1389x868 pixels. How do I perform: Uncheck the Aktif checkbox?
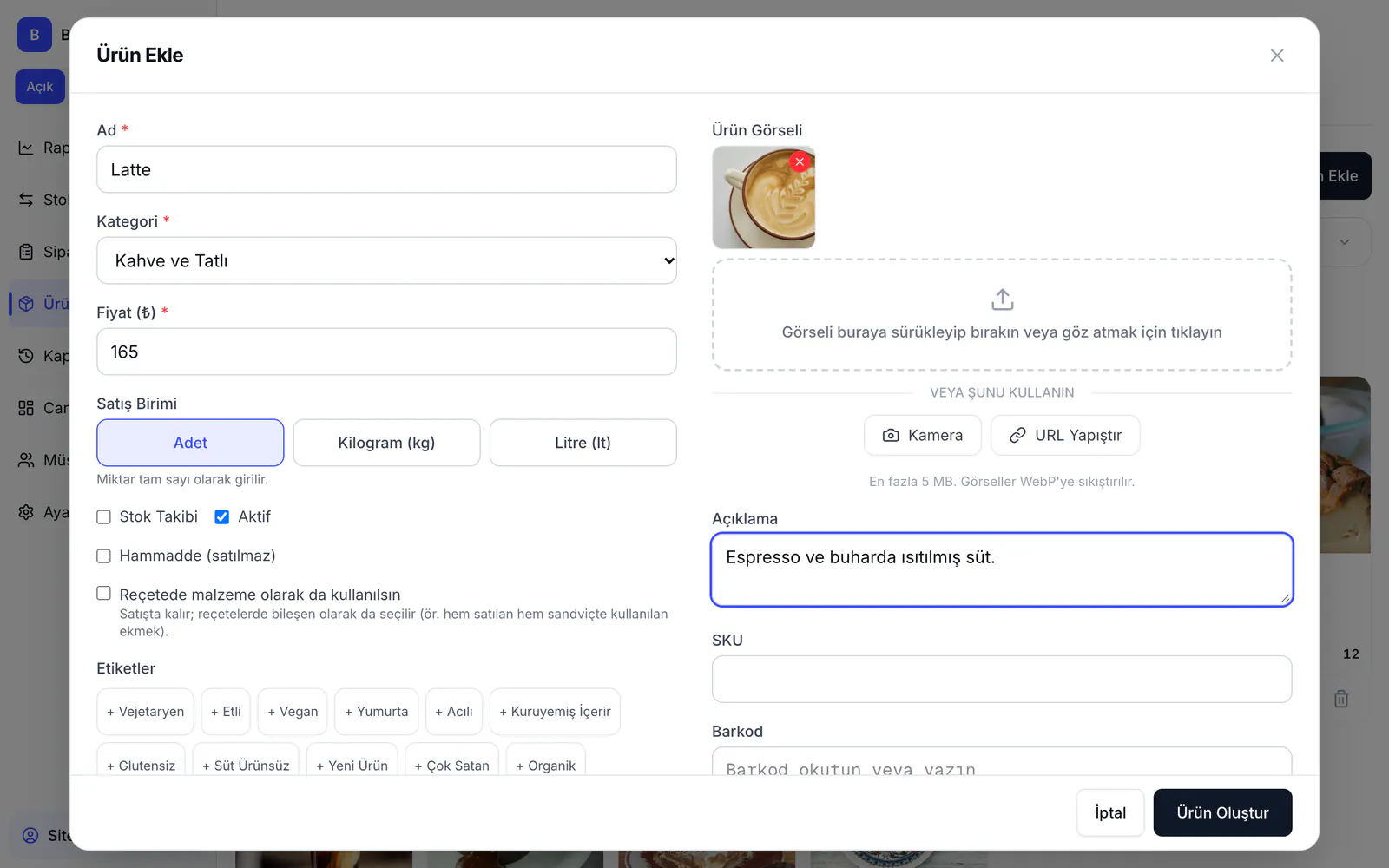[x=221, y=517]
